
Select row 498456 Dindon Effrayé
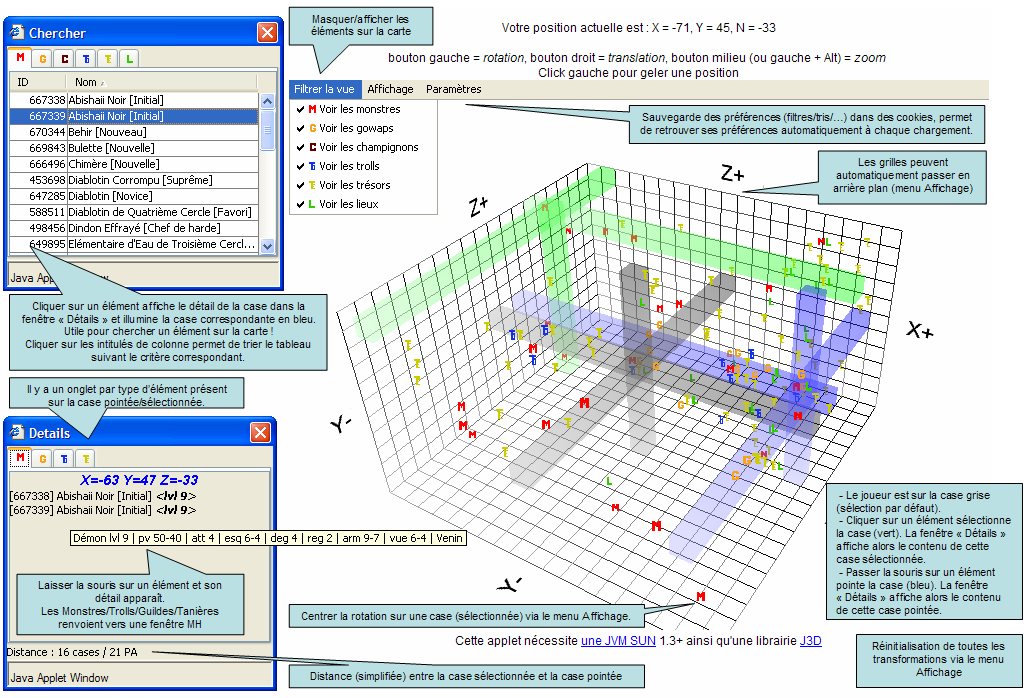134,228
